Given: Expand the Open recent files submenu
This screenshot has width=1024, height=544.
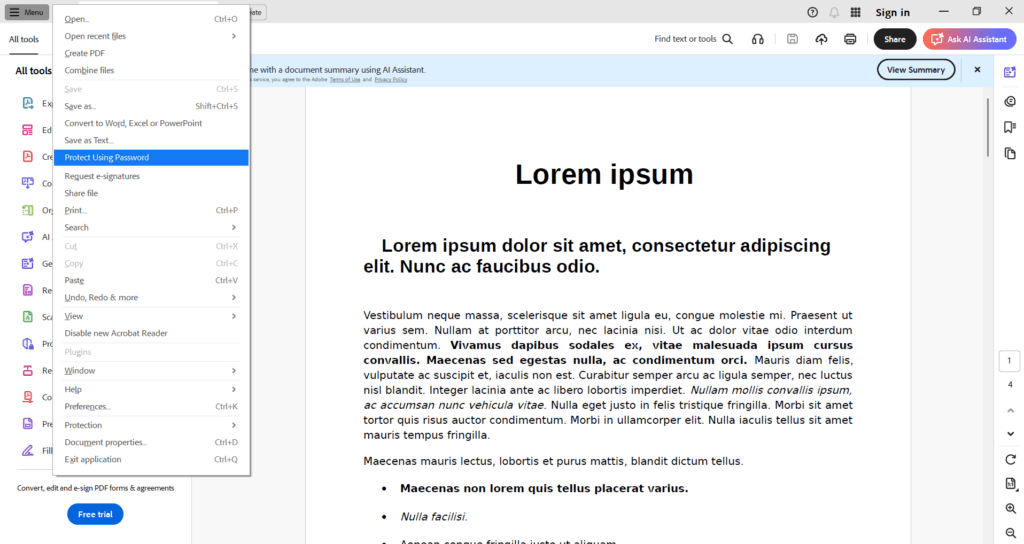Looking at the screenshot, I should coord(151,36).
